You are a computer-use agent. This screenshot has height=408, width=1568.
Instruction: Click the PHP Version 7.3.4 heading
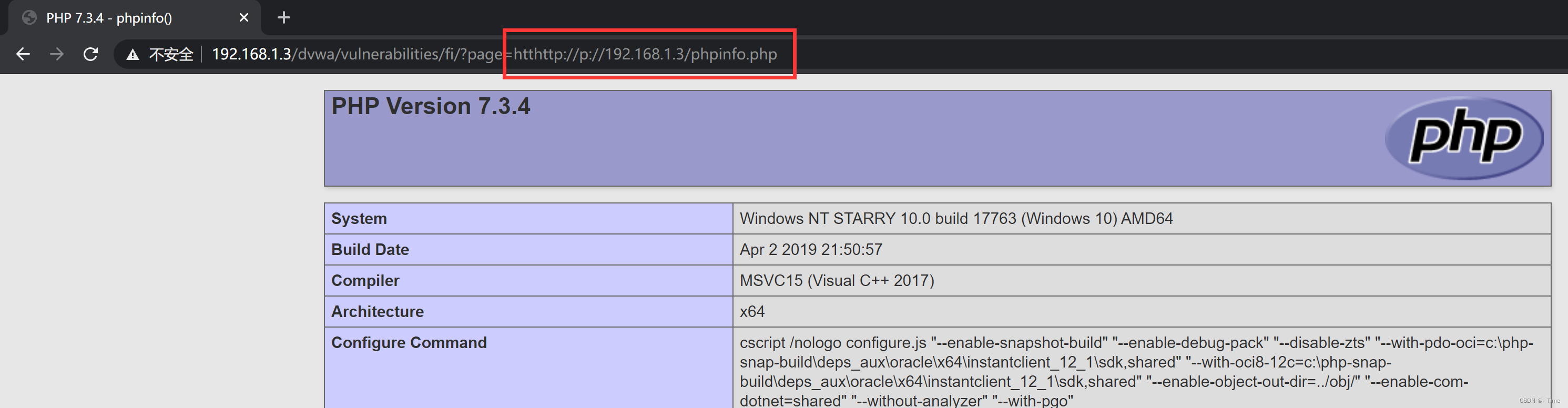pos(431,106)
